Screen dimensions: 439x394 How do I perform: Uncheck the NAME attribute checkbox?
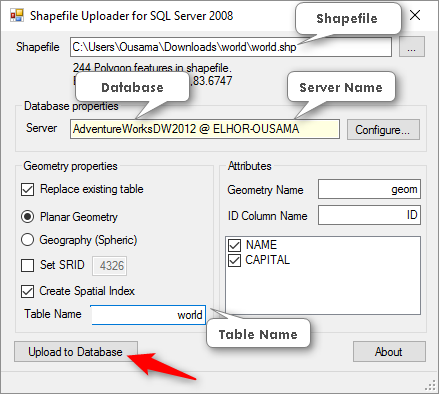tap(234, 245)
